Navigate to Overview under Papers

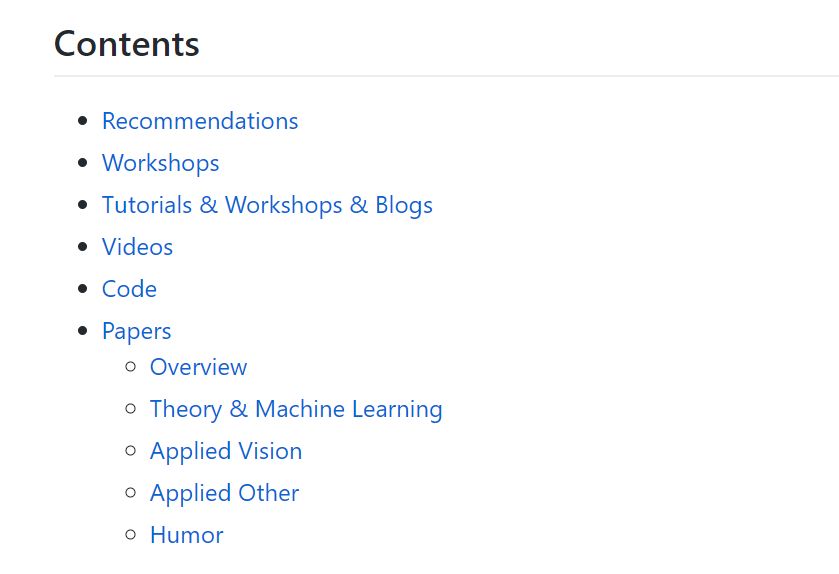198,367
